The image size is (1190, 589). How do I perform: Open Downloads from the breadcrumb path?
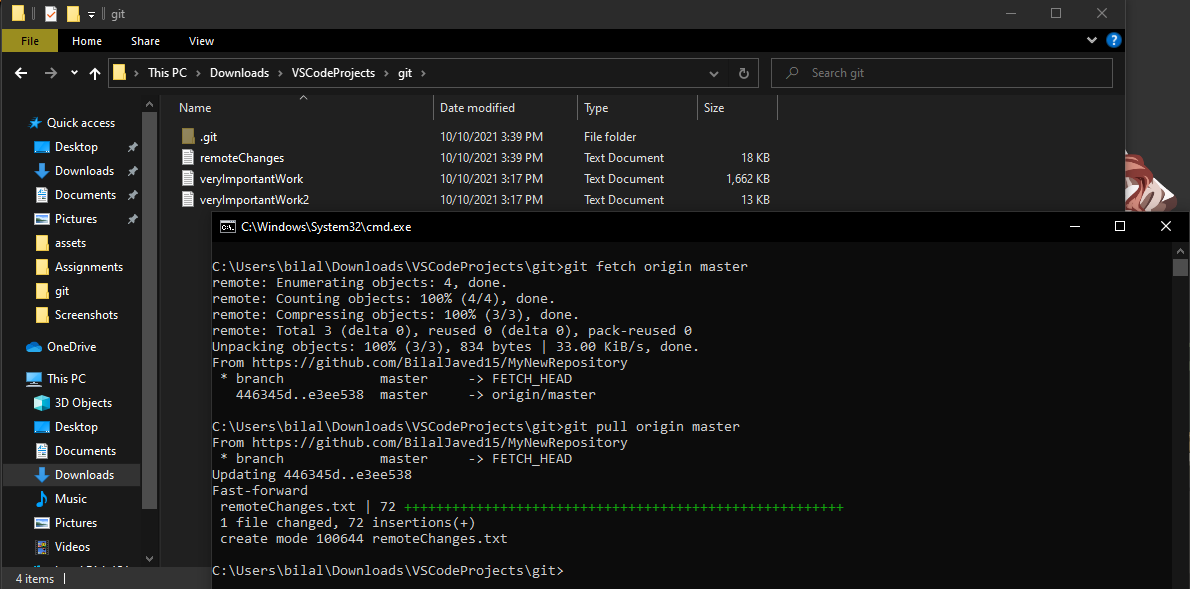point(240,72)
